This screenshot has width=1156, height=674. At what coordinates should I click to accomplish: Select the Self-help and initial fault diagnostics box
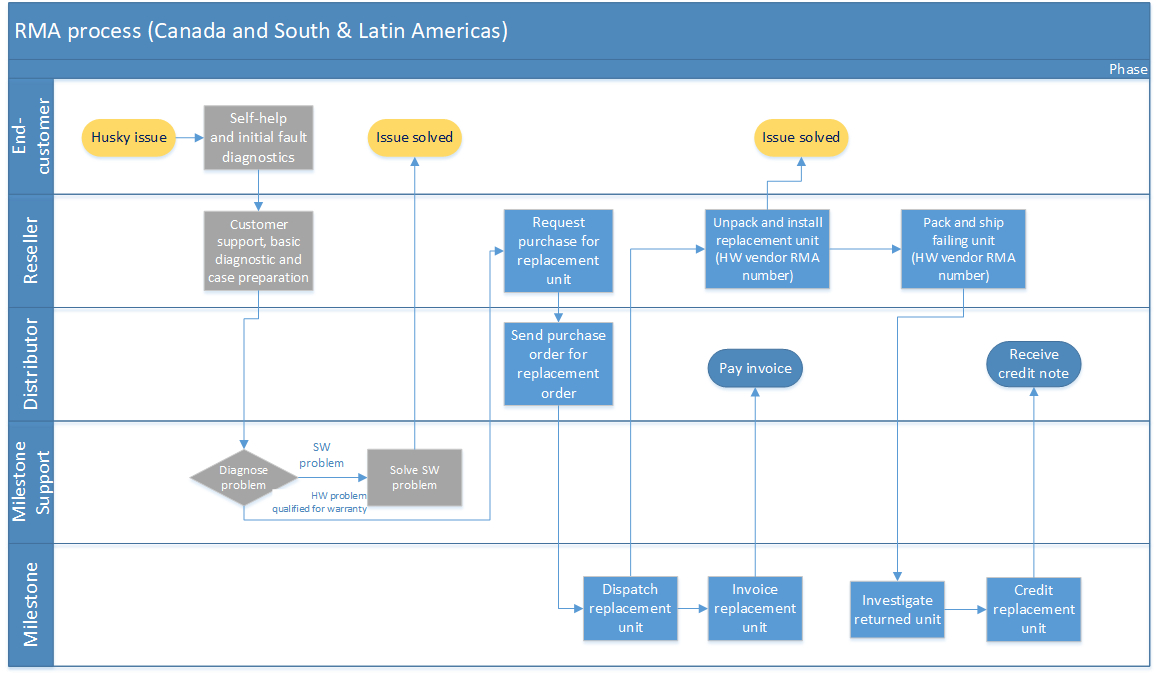[x=258, y=138]
